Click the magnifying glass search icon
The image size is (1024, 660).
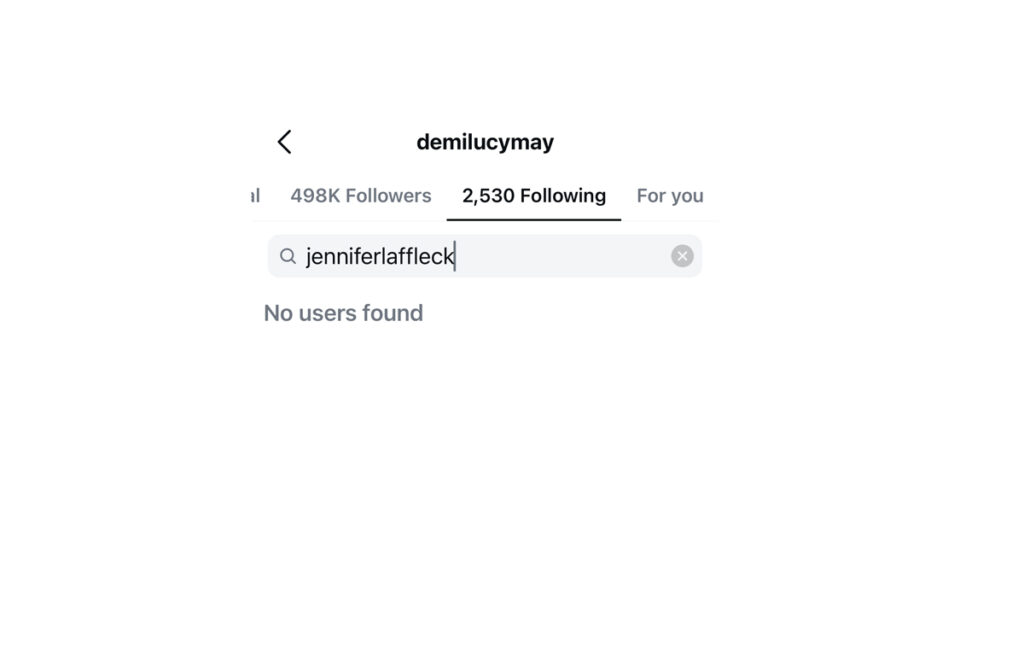pyautogui.click(x=288, y=256)
